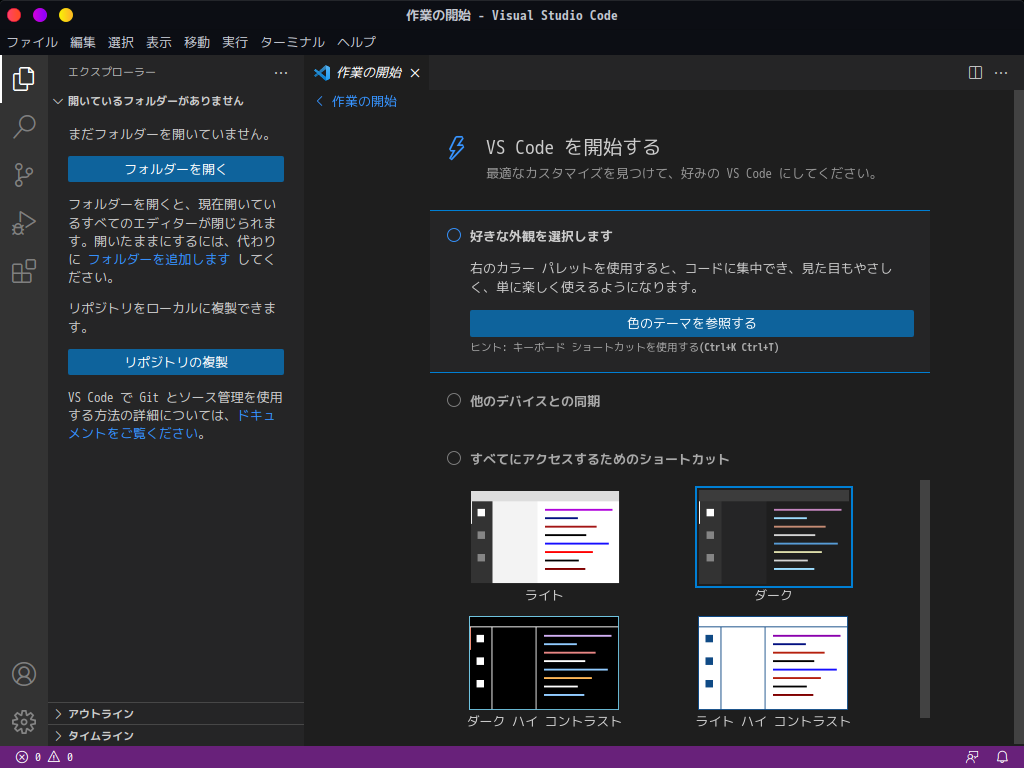Open the Run and Debug icon
Viewport: 1024px width, 768px height.
23,223
